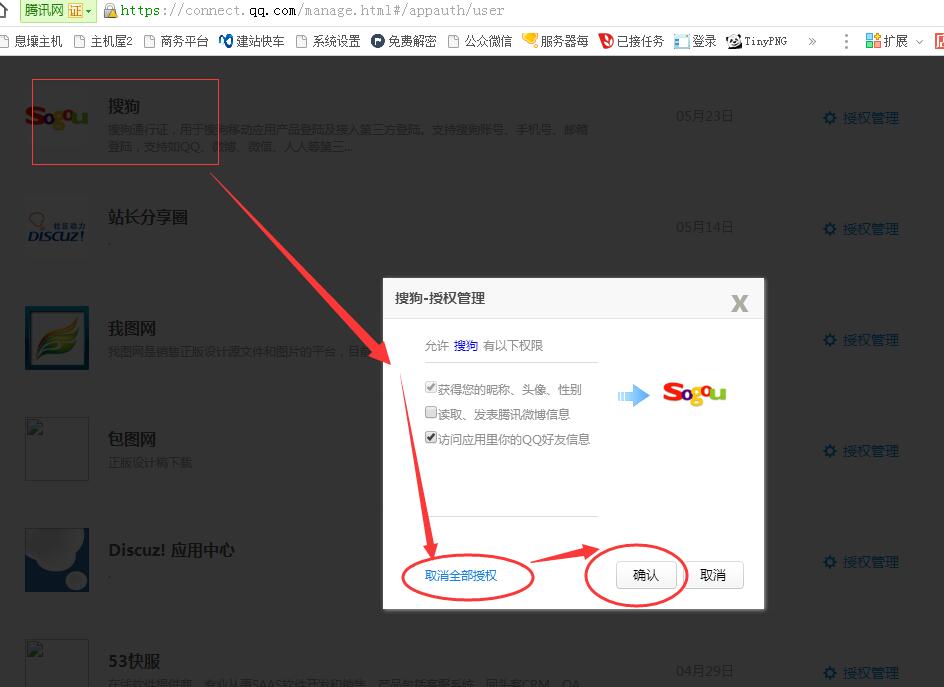
Task: Click the 我图网 leaf logo thumbnail
Action: click(x=57, y=338)
